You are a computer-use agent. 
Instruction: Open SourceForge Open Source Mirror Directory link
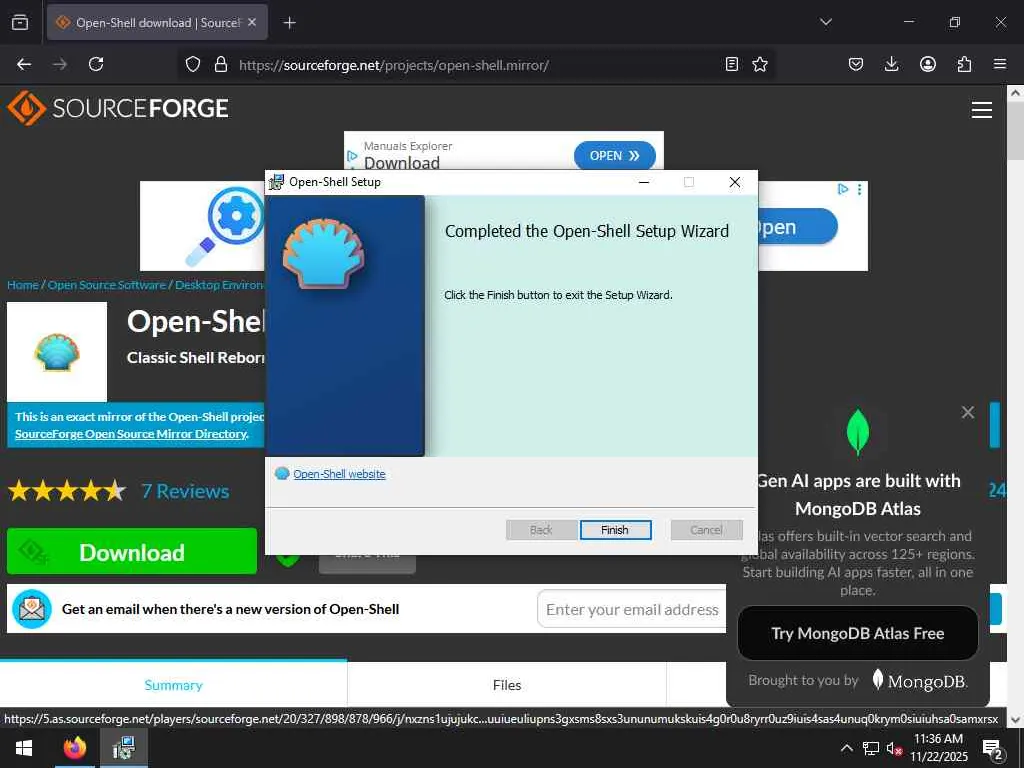[x=131, y=434]
